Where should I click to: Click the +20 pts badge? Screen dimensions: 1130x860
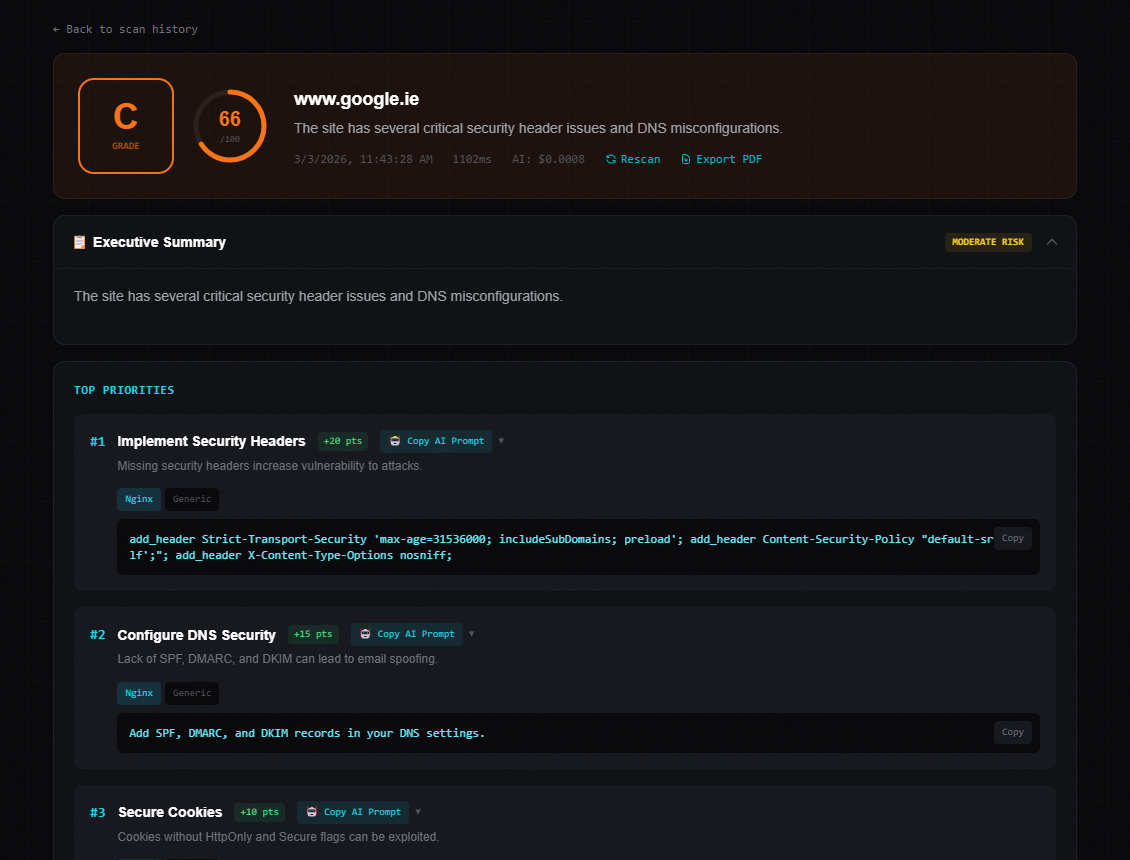(343, 441)
